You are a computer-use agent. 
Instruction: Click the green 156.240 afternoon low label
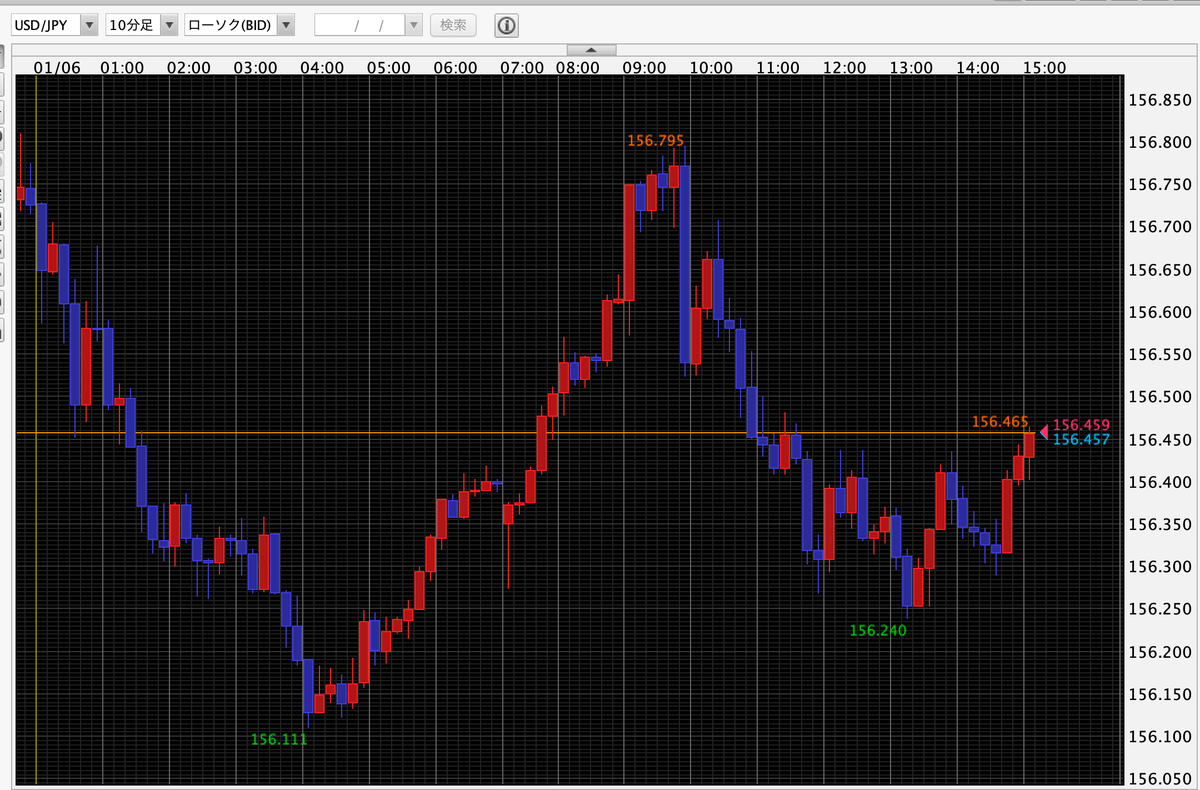click(x=877, y=629)
